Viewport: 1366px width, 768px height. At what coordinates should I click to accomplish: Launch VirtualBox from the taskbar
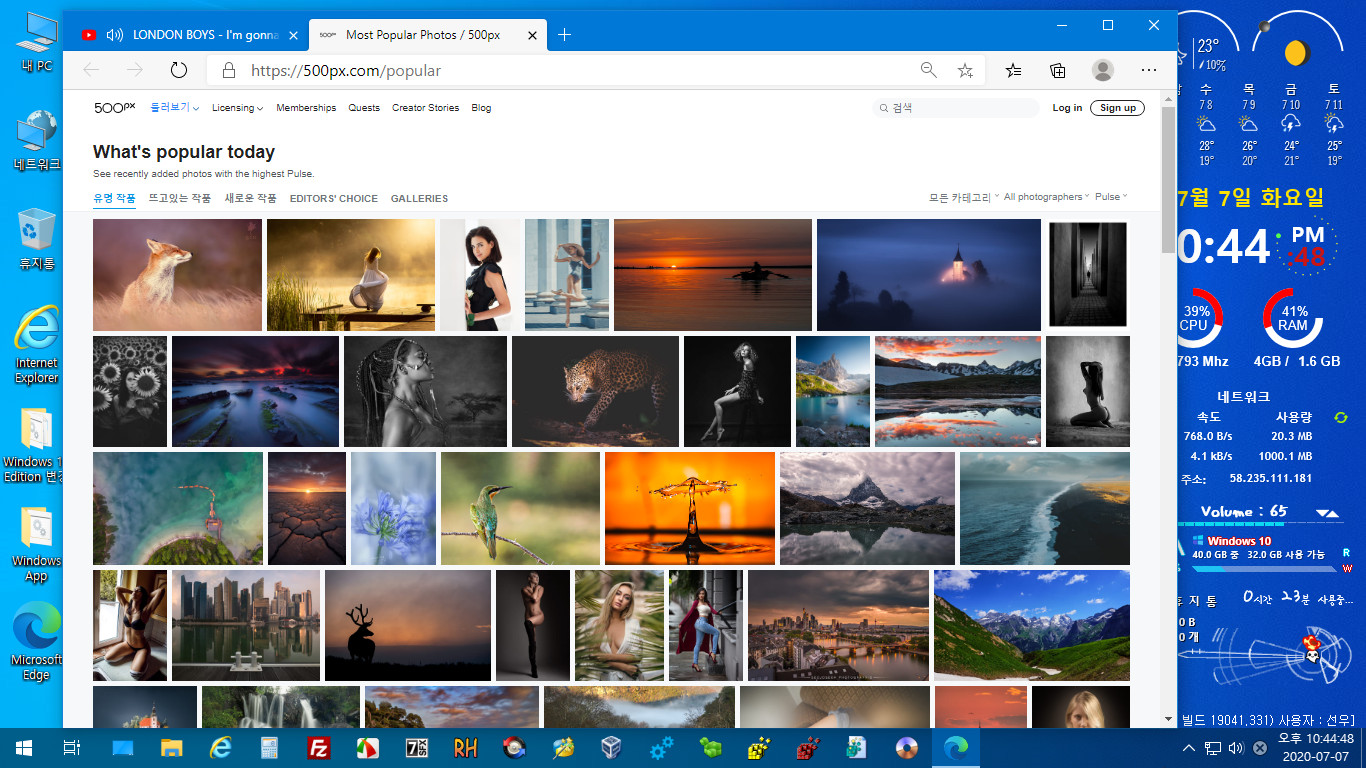(x=613, y=747)
